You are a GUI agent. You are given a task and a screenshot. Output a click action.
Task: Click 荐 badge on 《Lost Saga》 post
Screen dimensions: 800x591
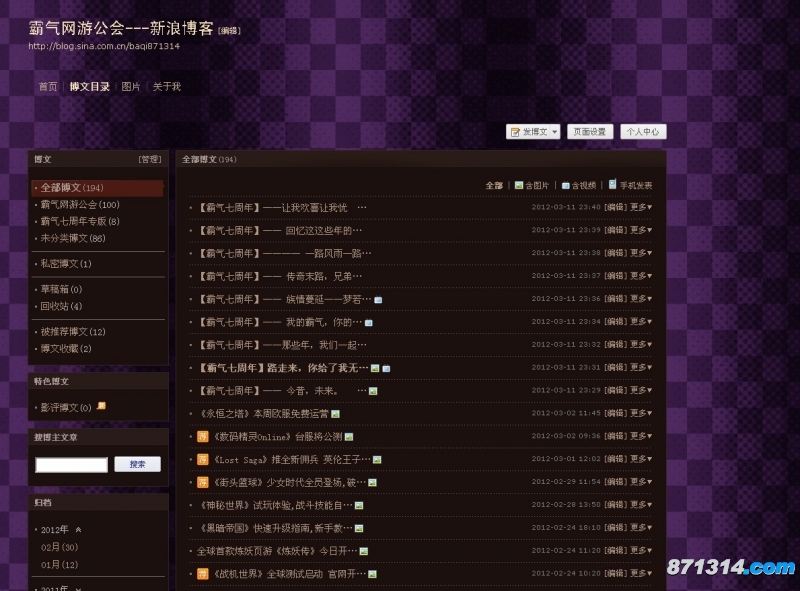203,459
